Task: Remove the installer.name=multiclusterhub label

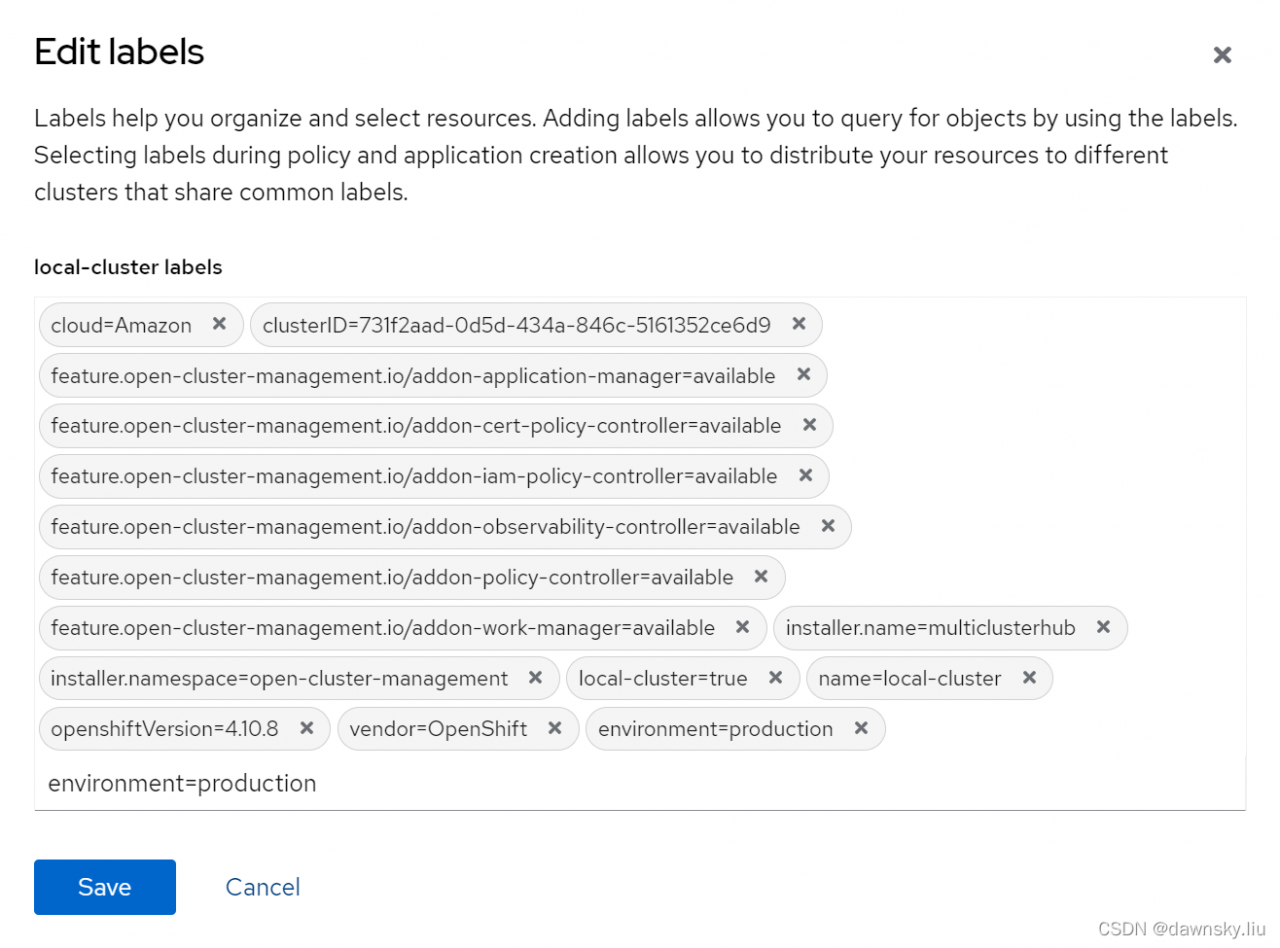Action: (1104, 628)
